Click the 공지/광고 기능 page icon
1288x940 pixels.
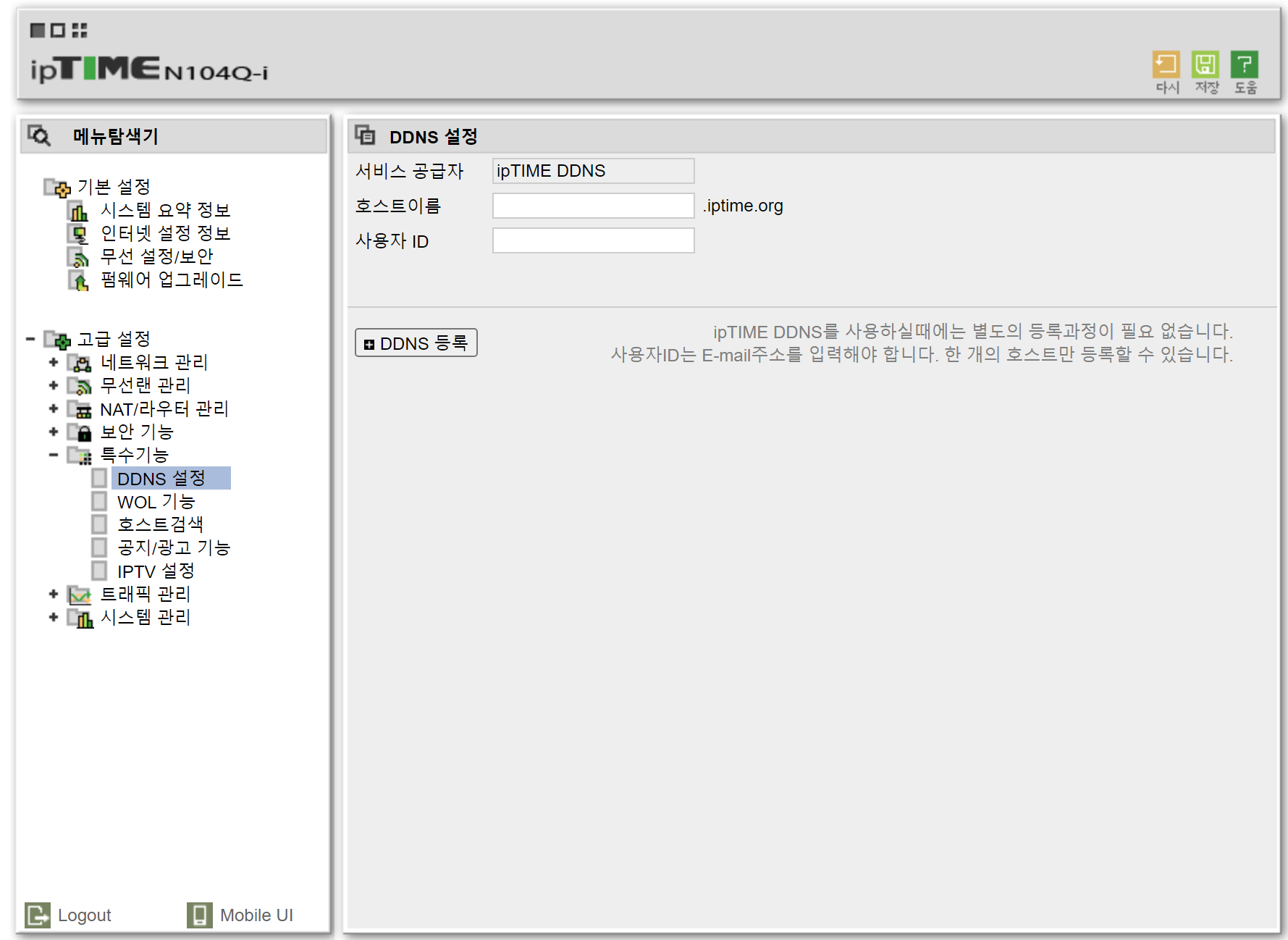(100, 547)
